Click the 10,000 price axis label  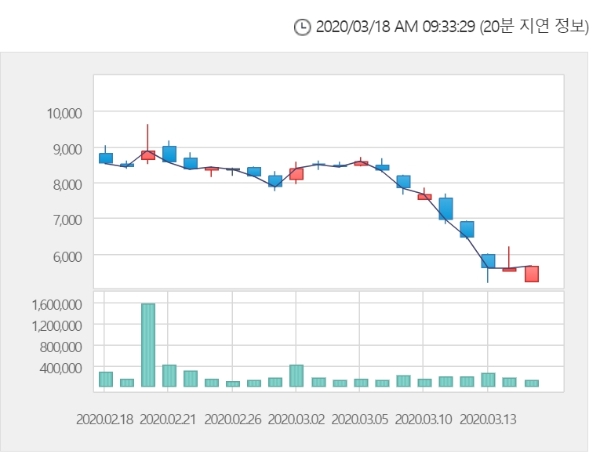tap(64, 113)
